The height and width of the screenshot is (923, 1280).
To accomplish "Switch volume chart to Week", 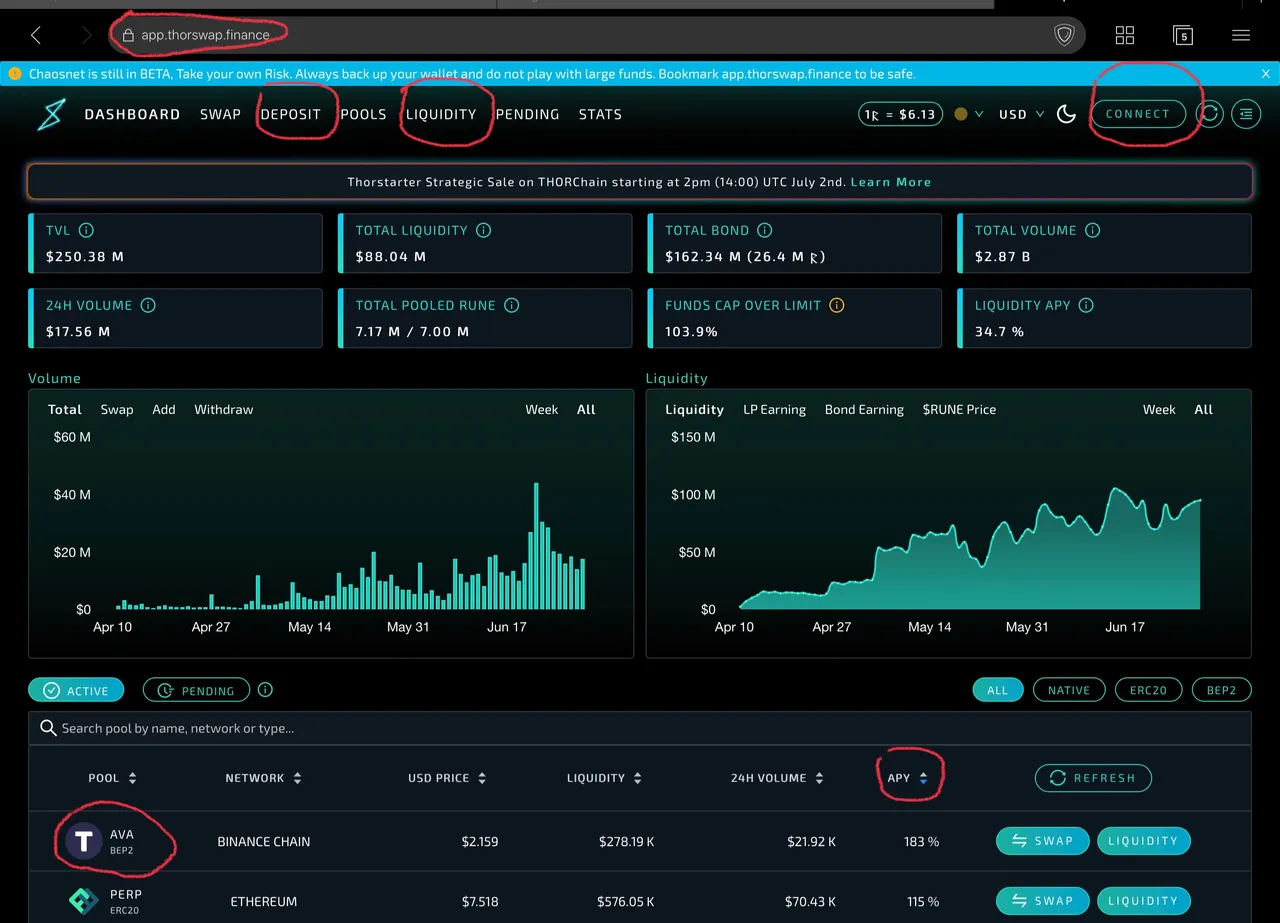I will (542, 409).
